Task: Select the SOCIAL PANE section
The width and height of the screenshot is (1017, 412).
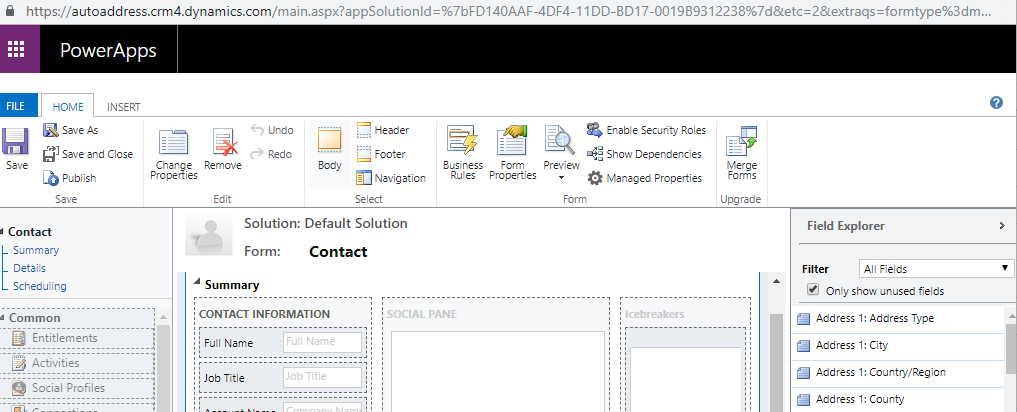Action: pos(422,314)
